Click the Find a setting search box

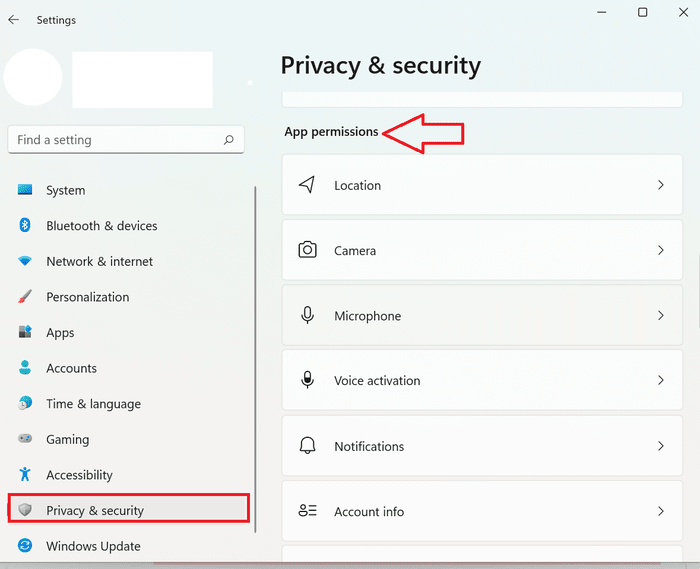(x=126, y=140)
